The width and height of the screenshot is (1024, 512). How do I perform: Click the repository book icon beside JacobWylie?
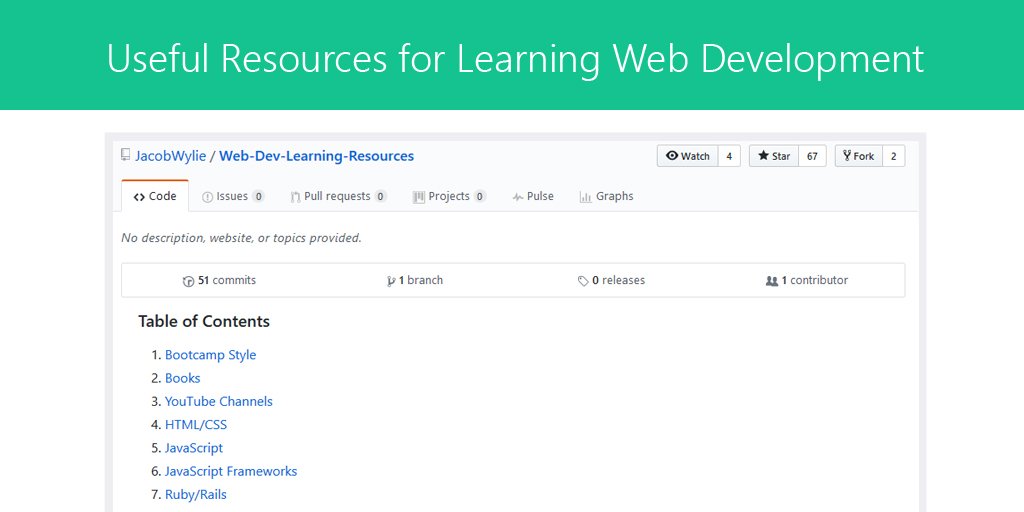125,155
